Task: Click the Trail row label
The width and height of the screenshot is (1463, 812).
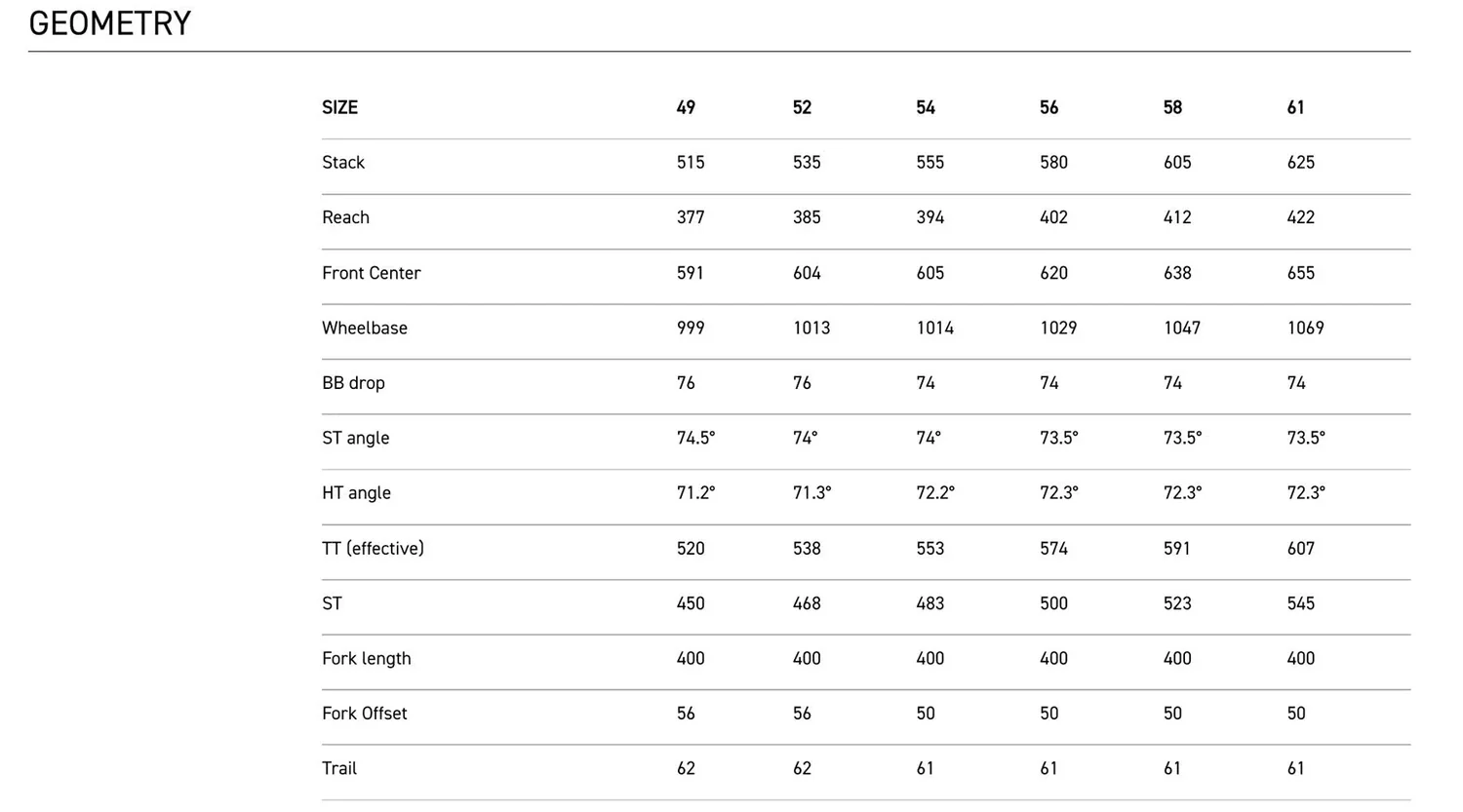Action: coord(339,768)
